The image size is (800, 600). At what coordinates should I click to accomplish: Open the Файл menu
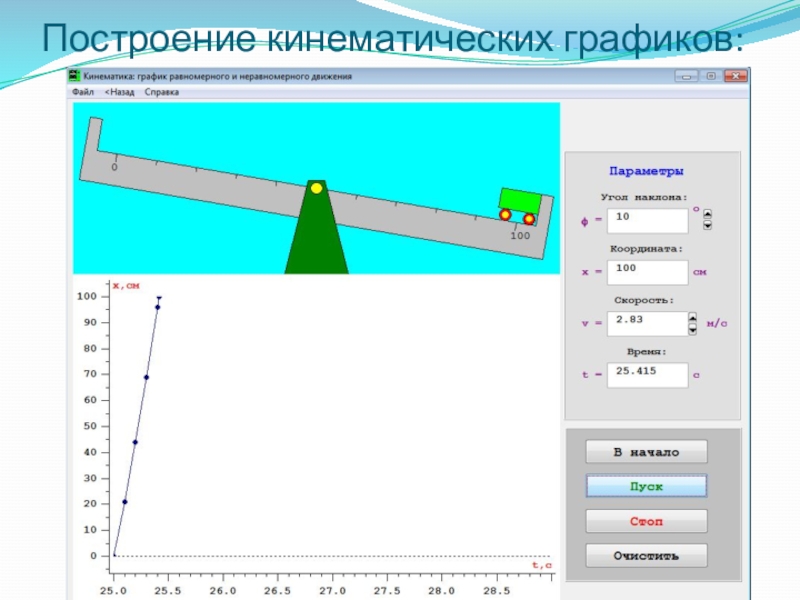(83, 92)
